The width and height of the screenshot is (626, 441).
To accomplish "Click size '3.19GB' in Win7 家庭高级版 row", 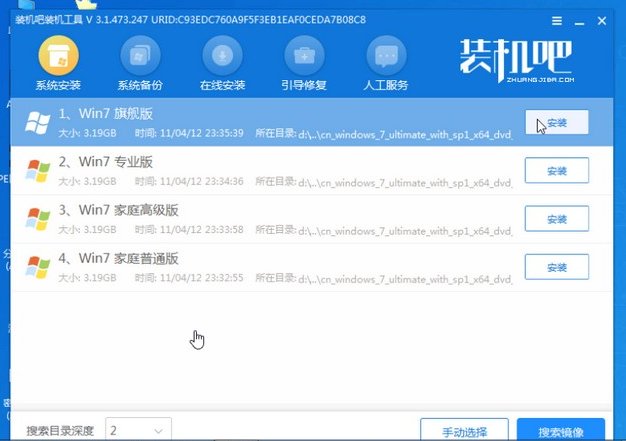I will point(100,230).
